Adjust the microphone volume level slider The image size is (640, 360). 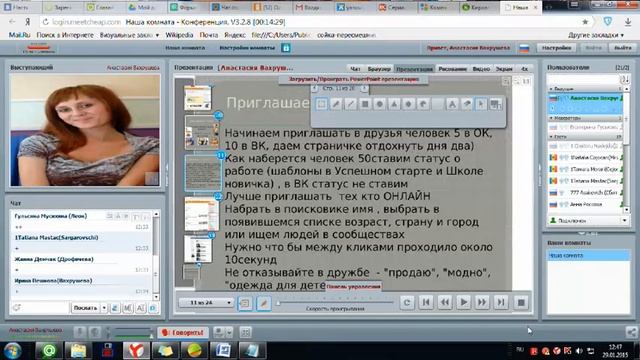133,336
